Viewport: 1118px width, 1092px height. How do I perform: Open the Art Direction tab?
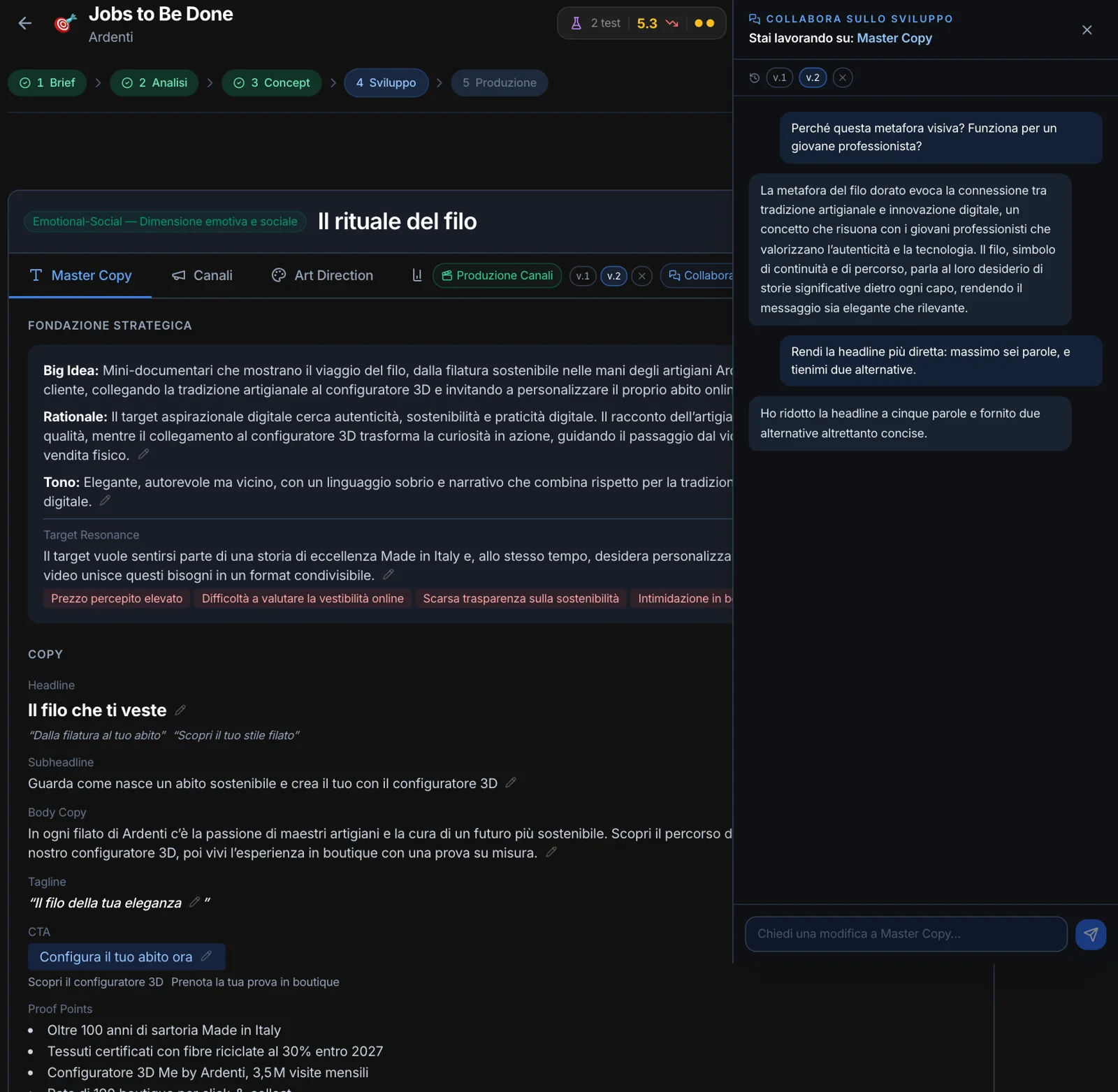point(322,275)
